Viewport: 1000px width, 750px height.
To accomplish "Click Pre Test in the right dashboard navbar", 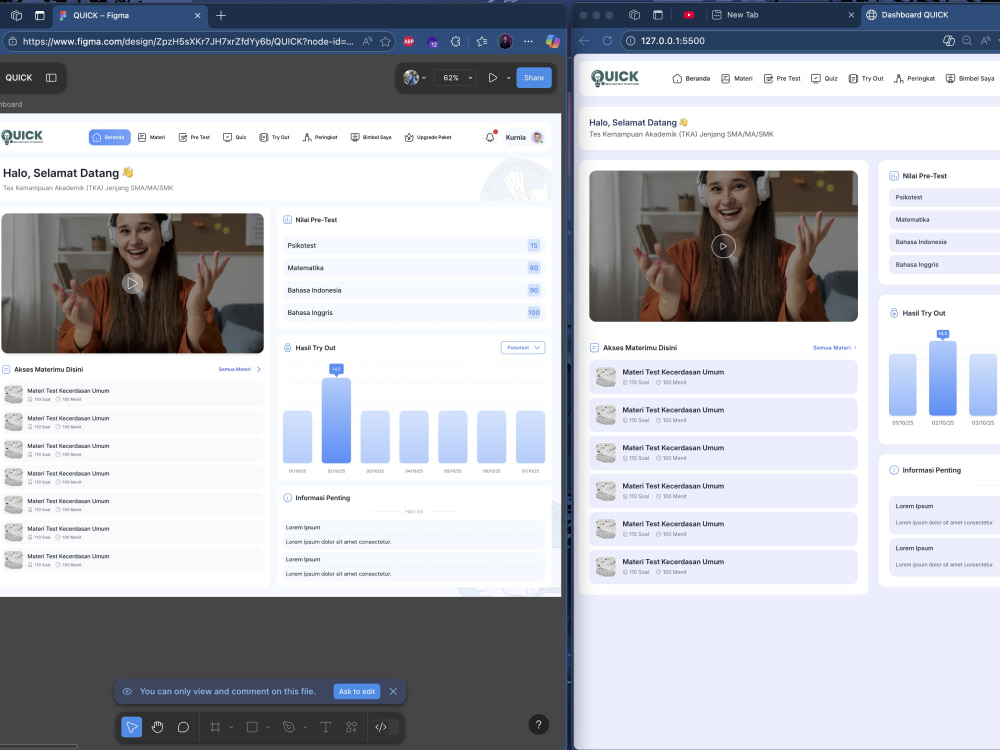I will click(782, 78).
